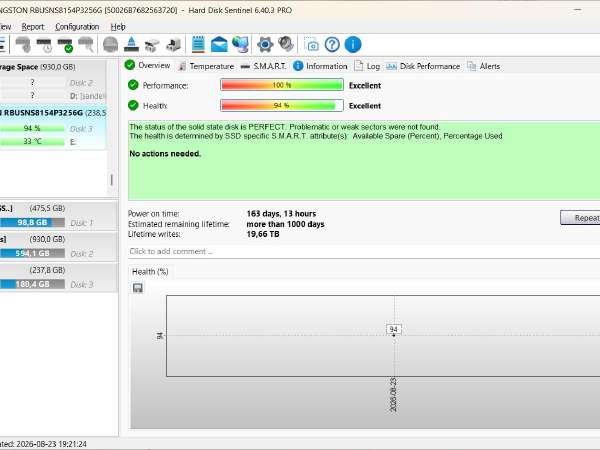
Task: Click the 94 data point on health graph
Action: coord(394,335)
